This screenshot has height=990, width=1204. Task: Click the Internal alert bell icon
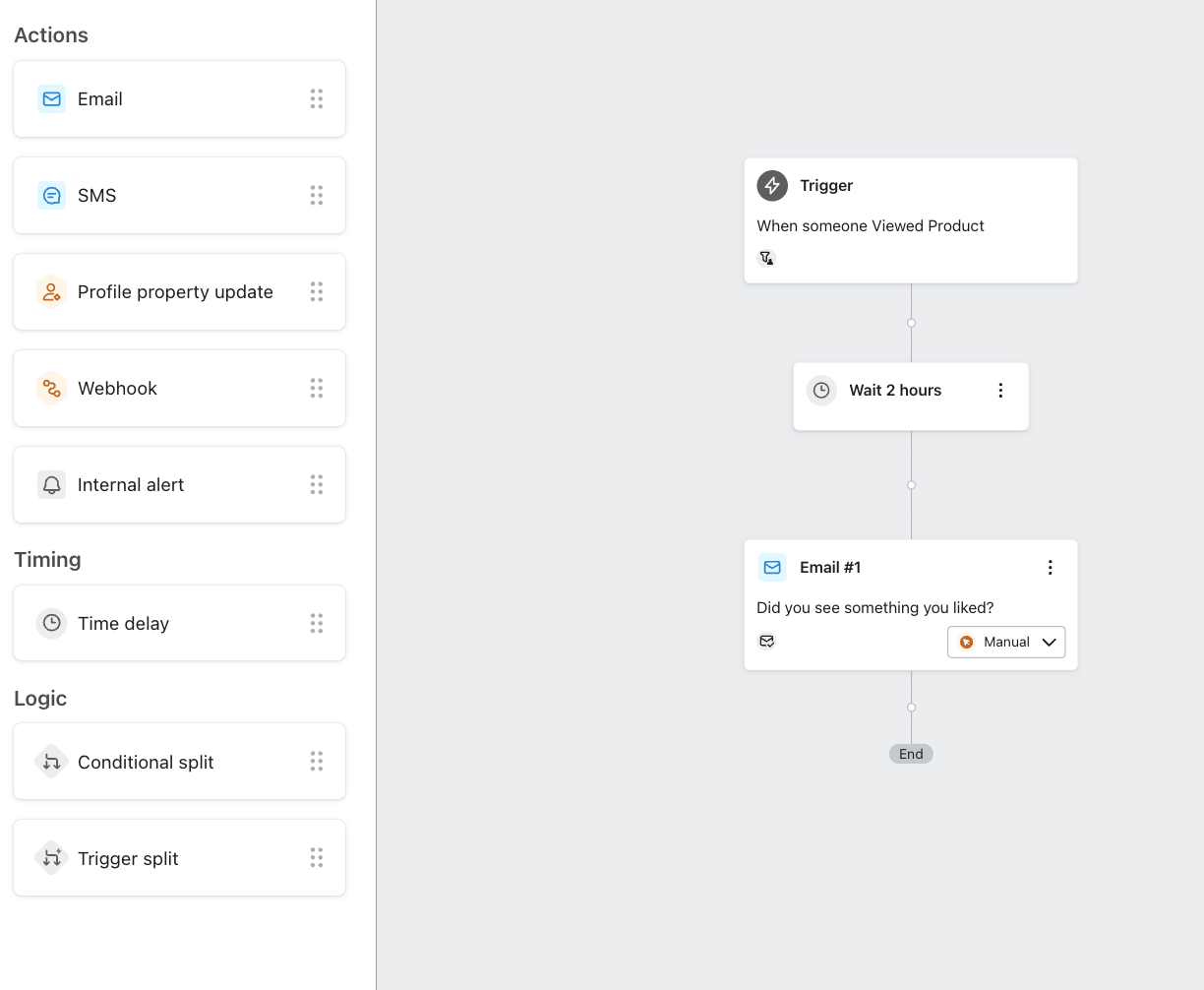point(51,485)
